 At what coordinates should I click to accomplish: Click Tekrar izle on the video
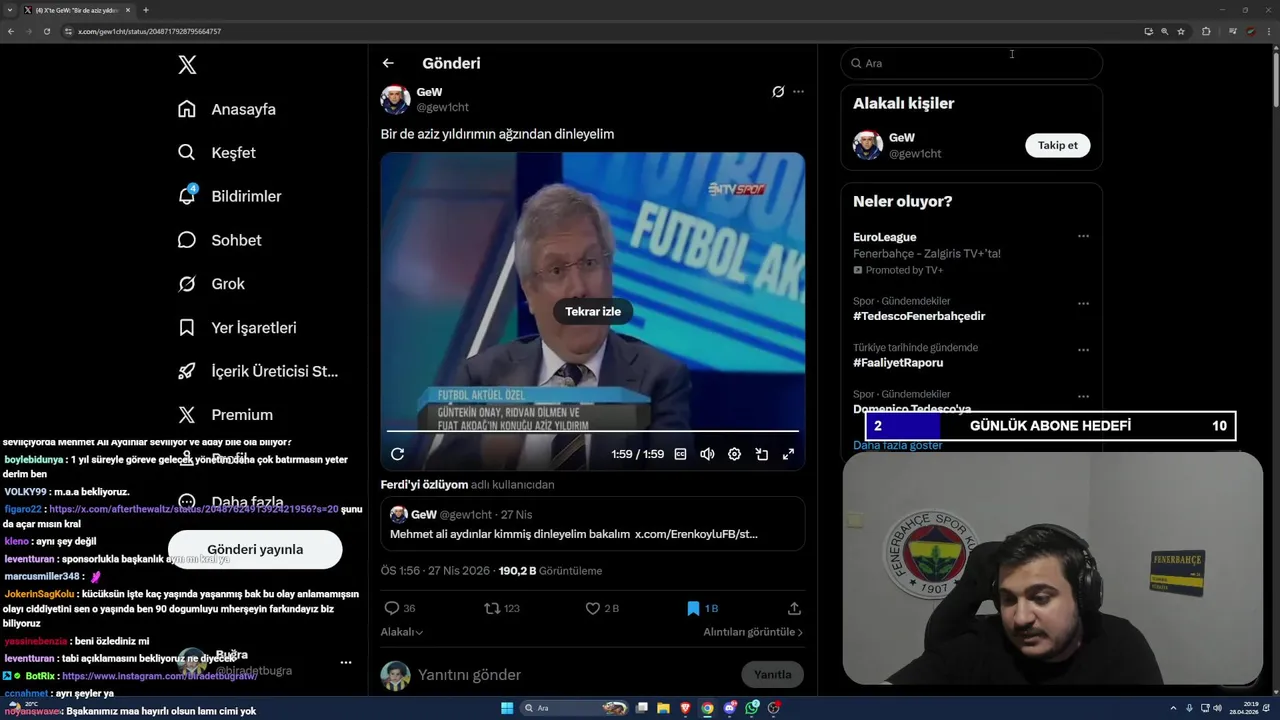click(x=593, y=312)
